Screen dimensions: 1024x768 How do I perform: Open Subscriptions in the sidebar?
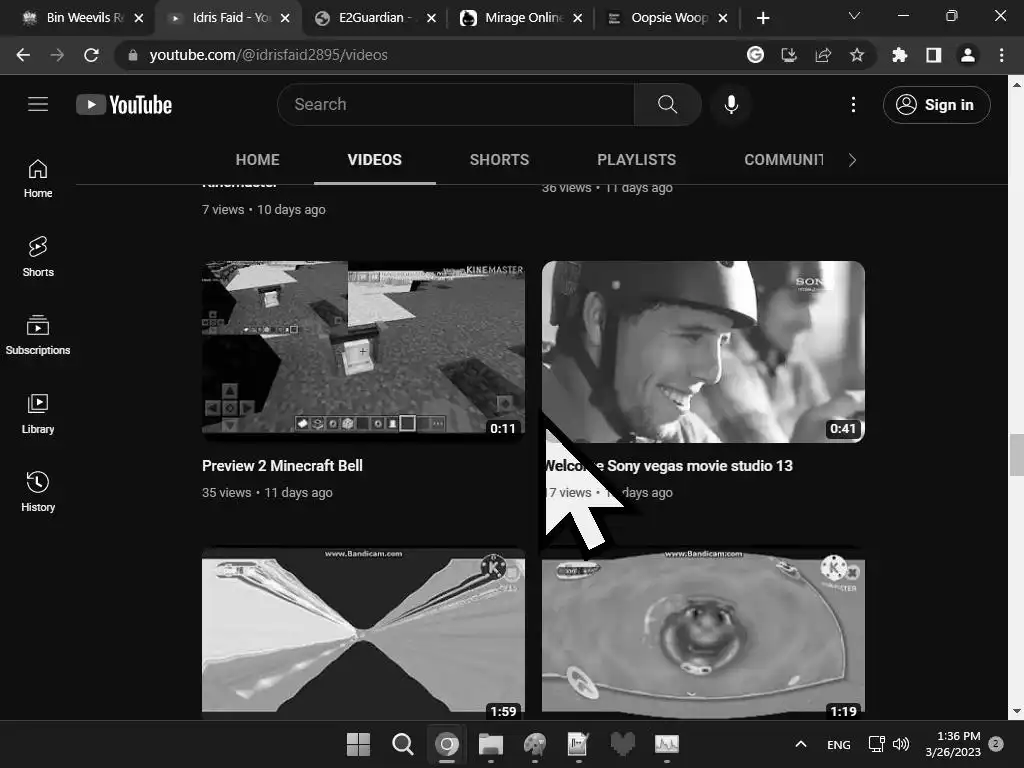click(38, 335)
